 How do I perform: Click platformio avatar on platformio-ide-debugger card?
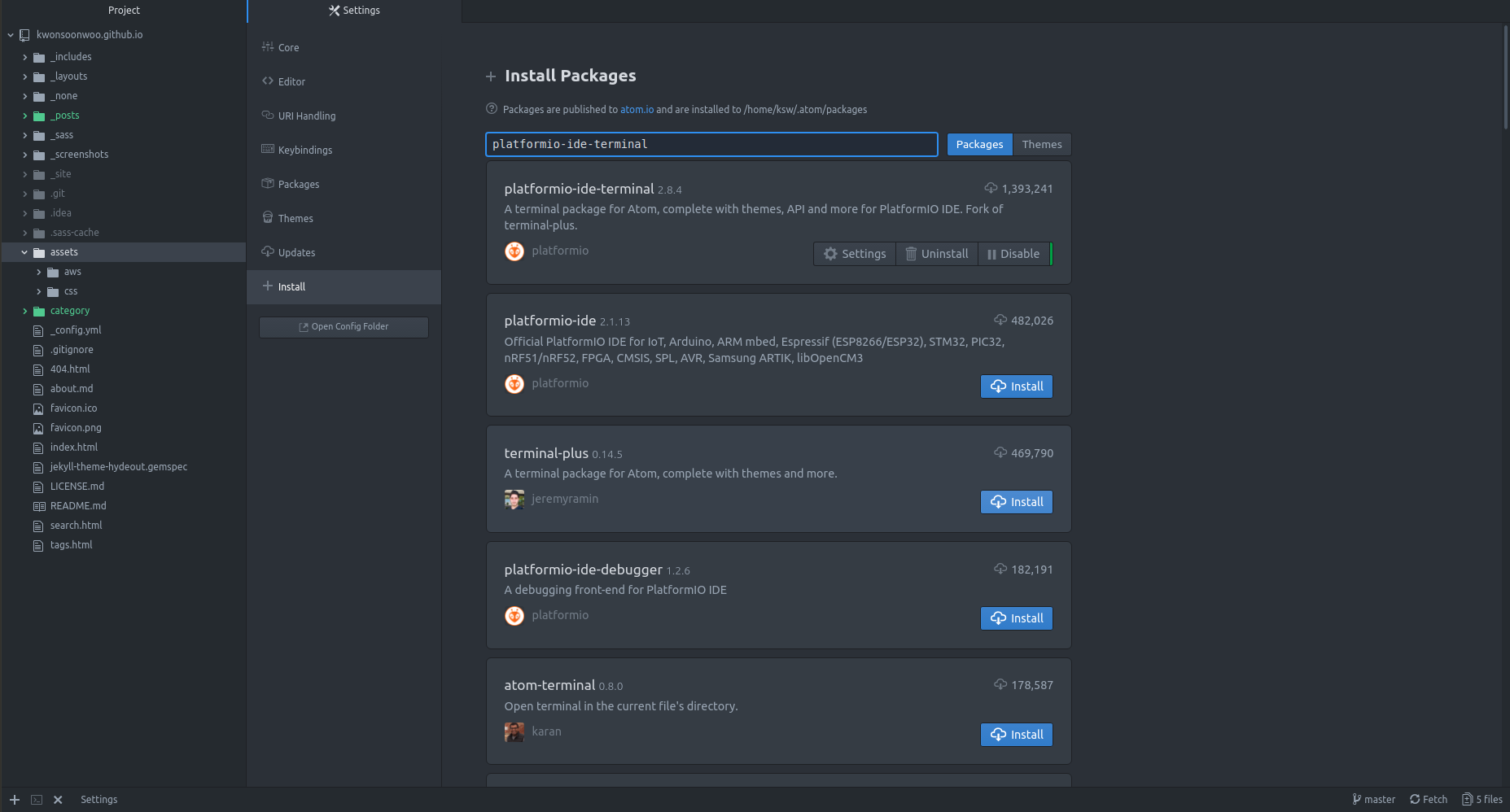pos(514,616)
